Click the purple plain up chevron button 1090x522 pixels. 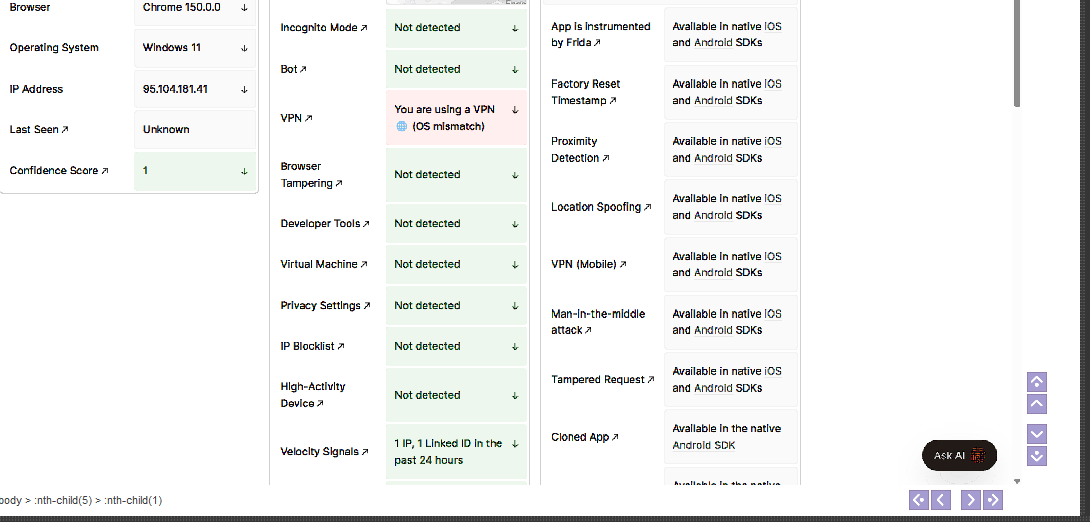(1036, 404)
